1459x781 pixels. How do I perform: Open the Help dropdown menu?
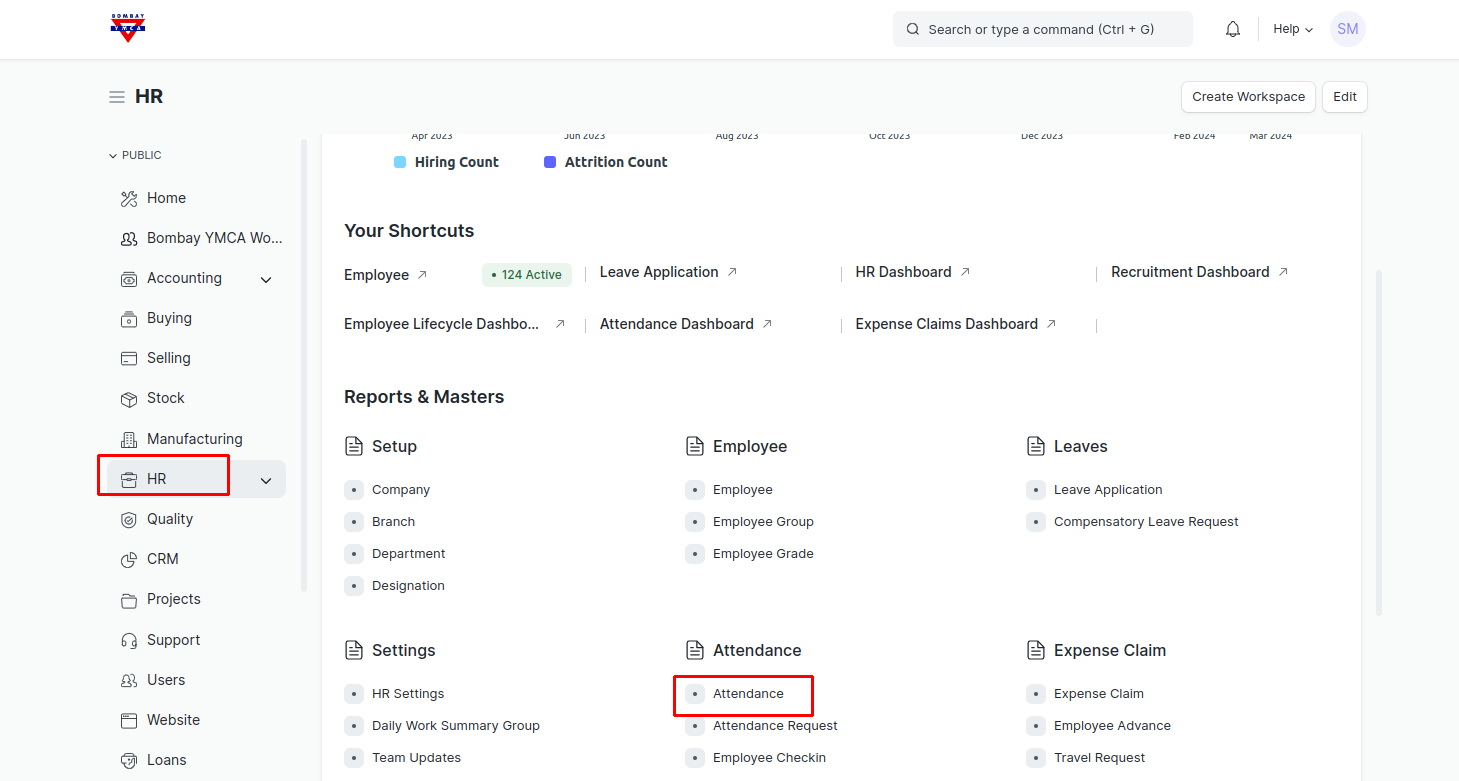coord(1292,29)
